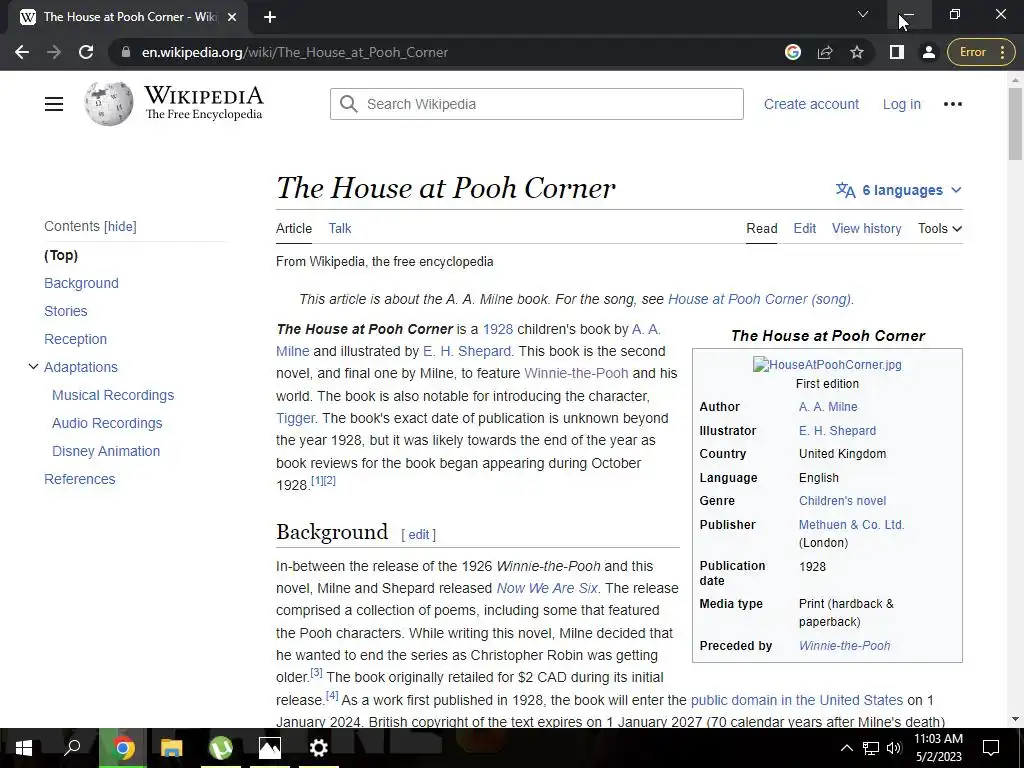This screenshot has height=768, width=1024.
Task: Open uTorrent from the taskbar
Action: pos(221,748)
